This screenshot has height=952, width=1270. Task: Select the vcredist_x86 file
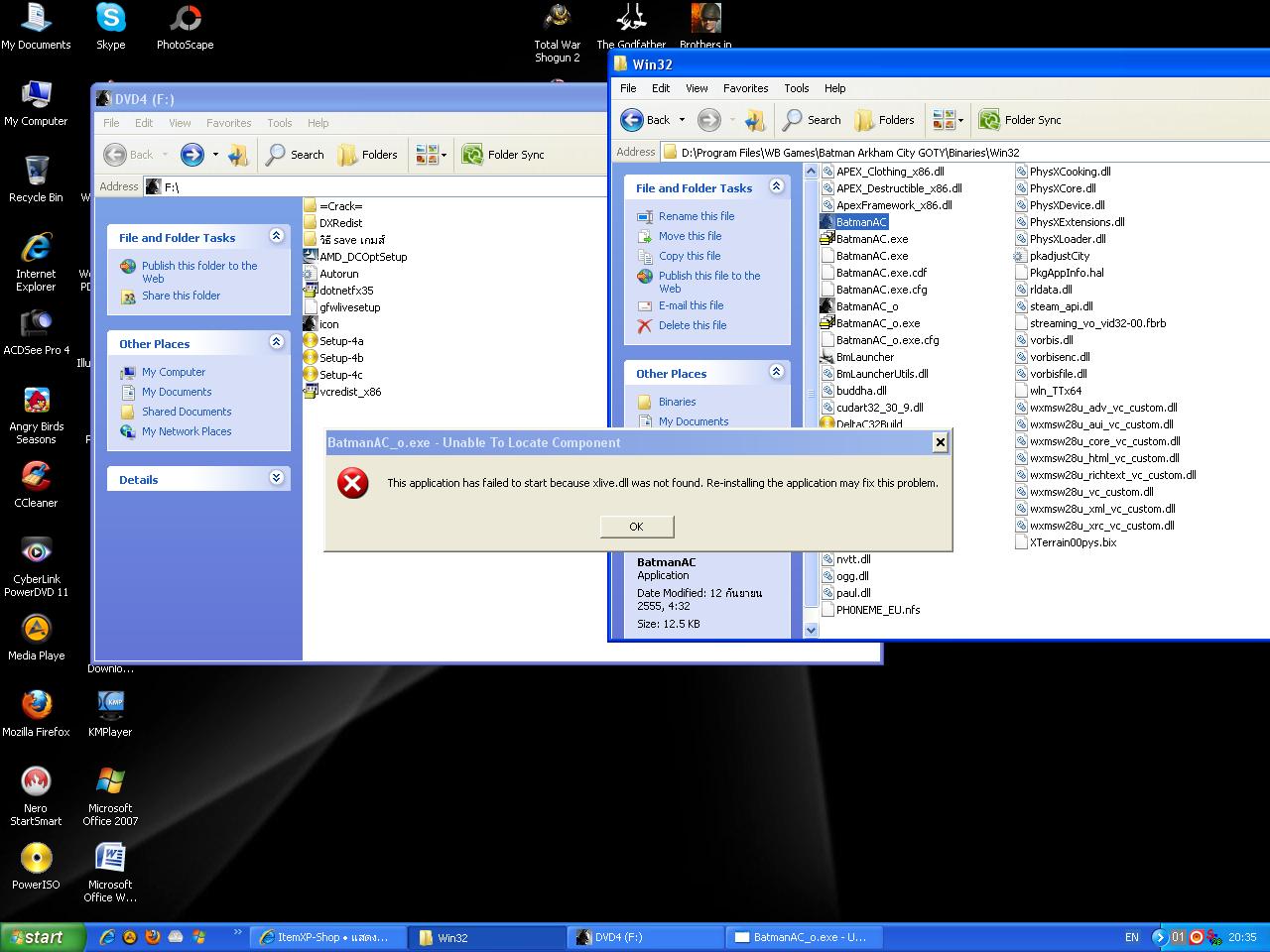coord(350,392)
